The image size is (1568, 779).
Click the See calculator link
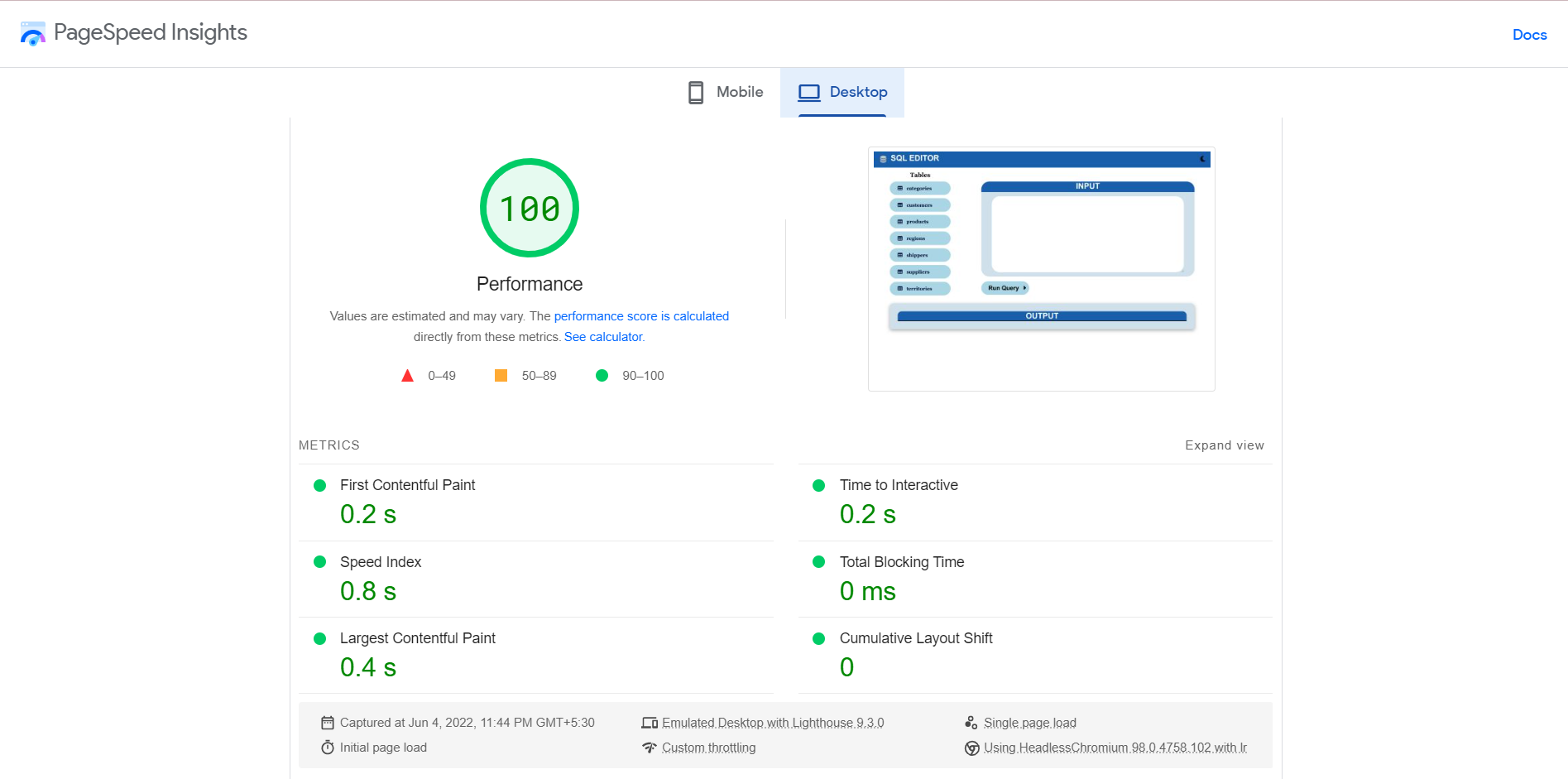(603, 336)
